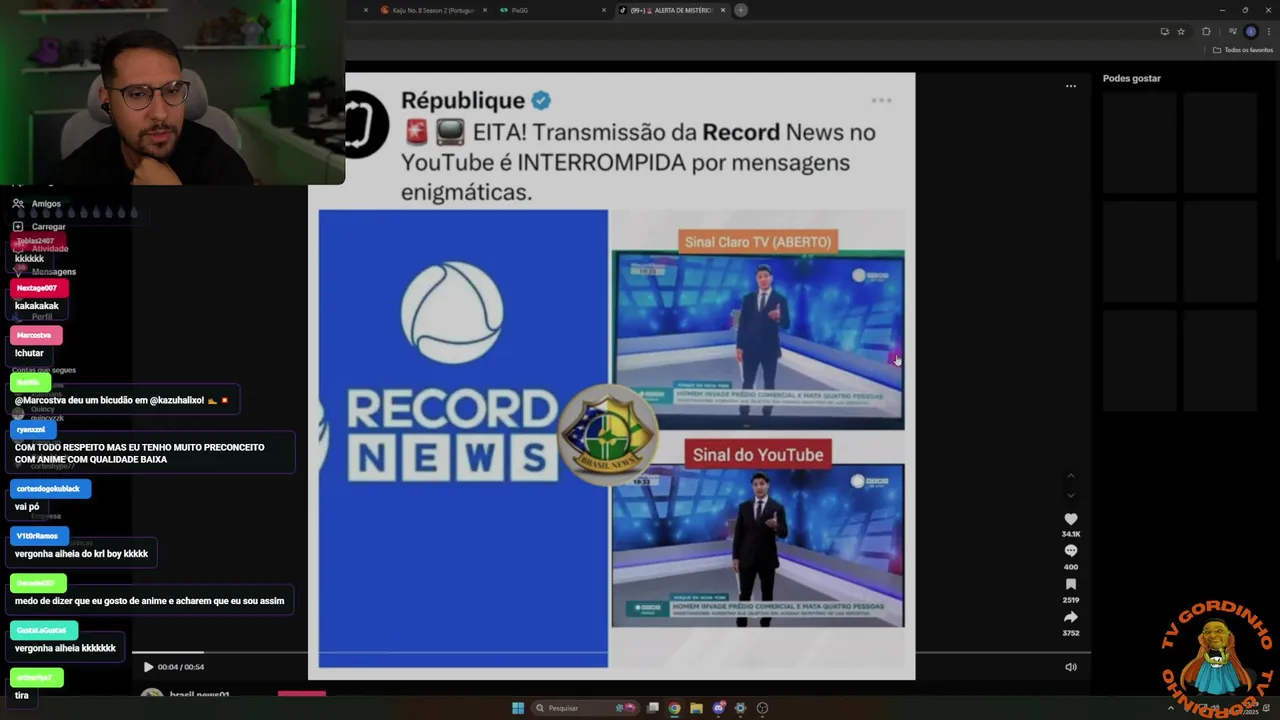The height and width of the screenshot is (720, 1280).
Task: Open media controls icon in browser toolbar
Action: point(1232,31)
